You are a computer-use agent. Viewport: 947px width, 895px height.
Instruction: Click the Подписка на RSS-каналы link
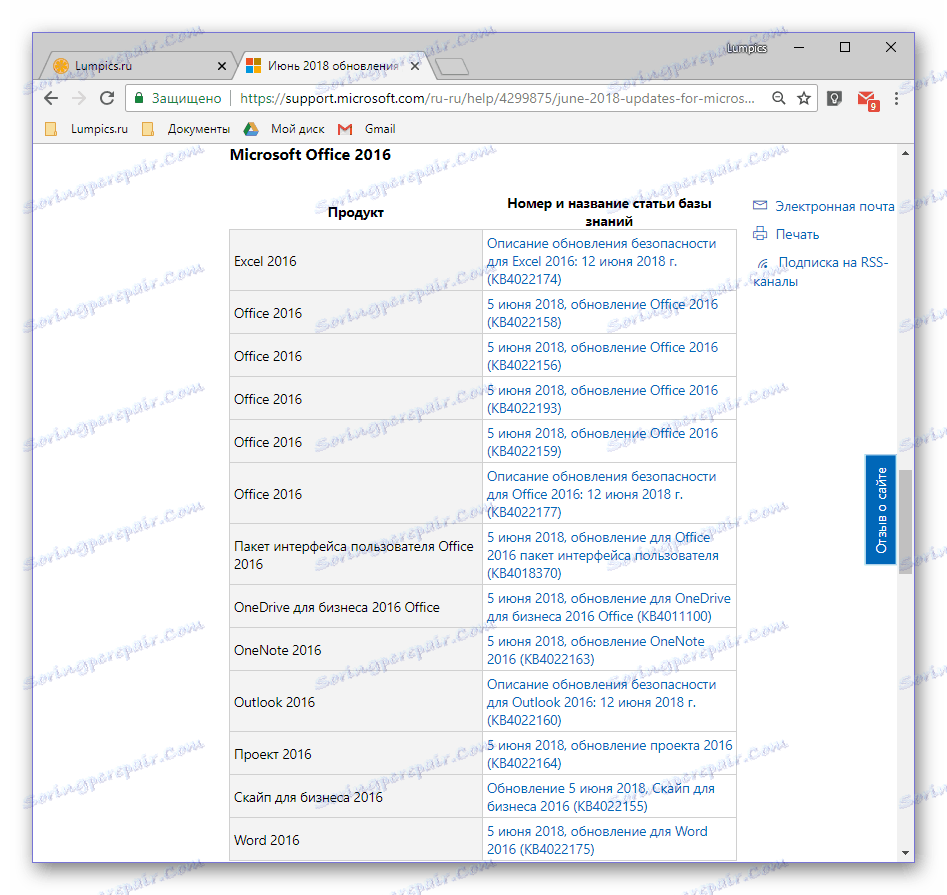pyautogui.click(x=821, y=272)
